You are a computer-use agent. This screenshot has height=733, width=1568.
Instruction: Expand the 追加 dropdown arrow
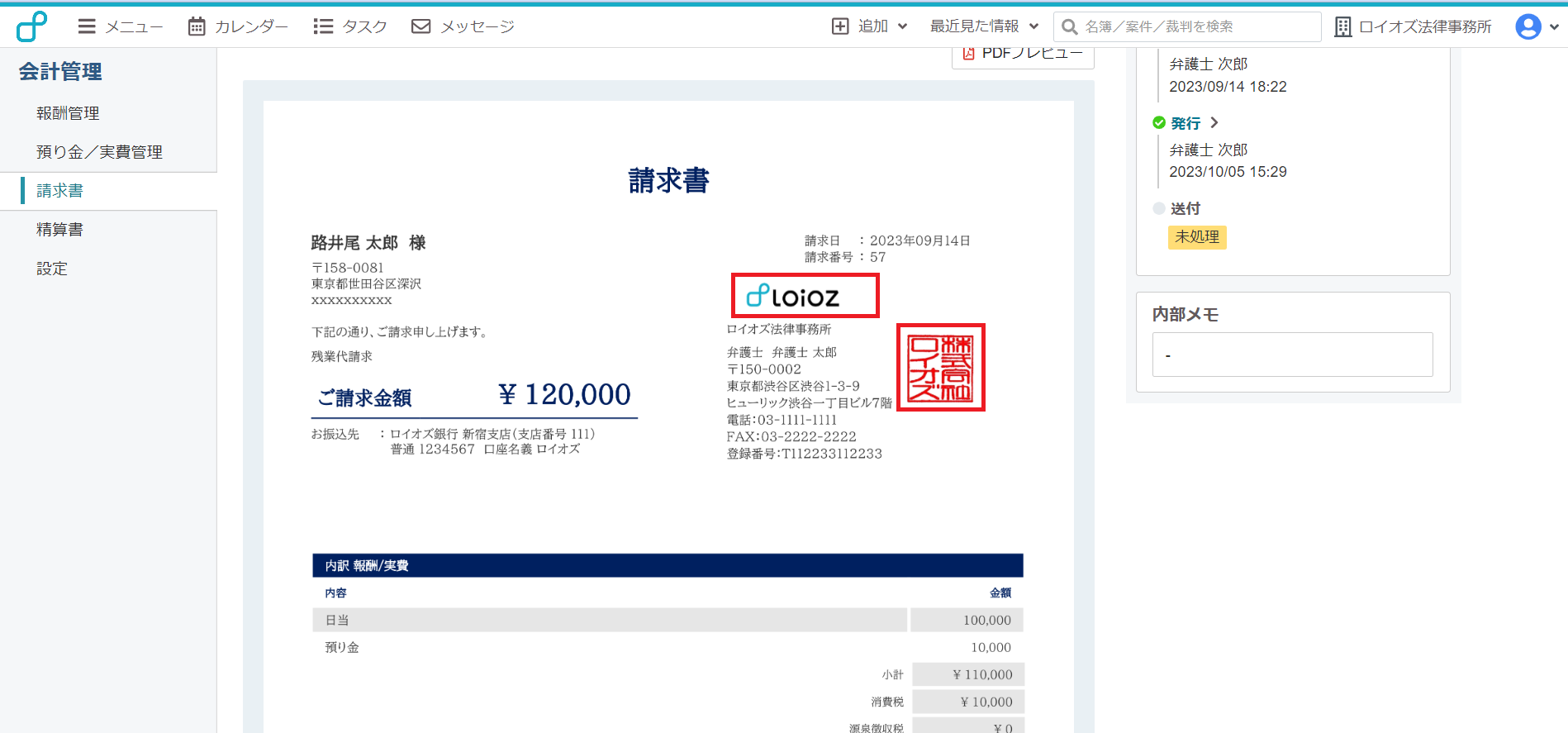pos(903,26)
